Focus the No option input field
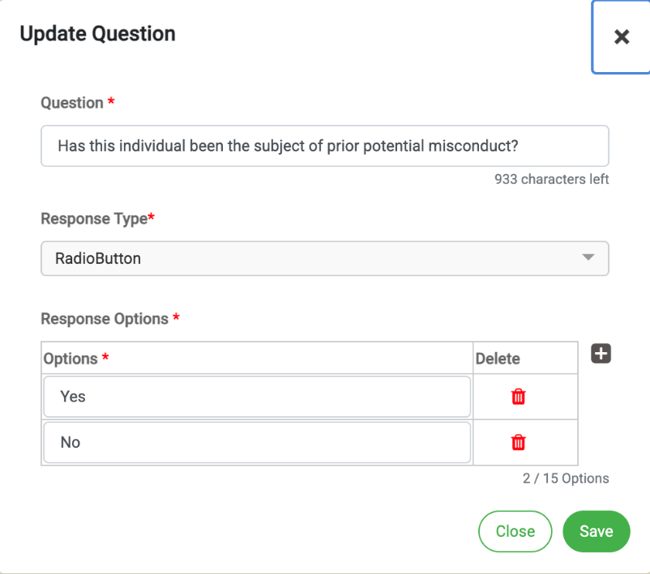This screenshot has width=650, height=574. (256, 443)
